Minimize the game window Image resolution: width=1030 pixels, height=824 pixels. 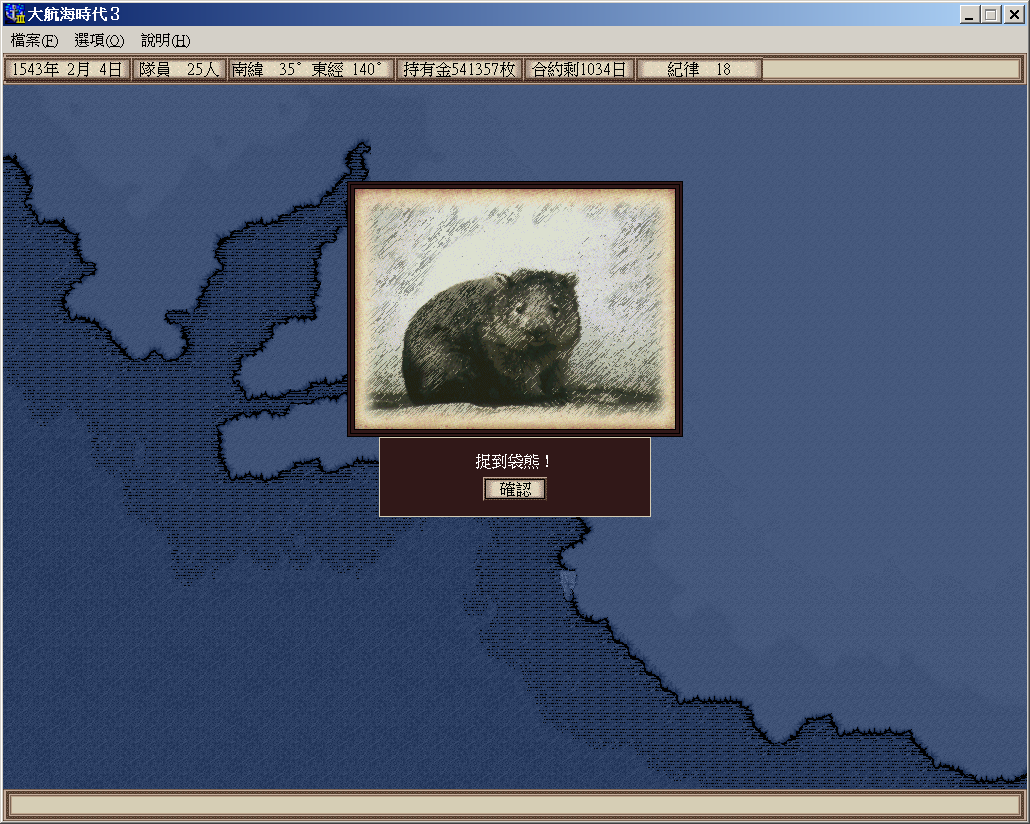pos(969,15)
